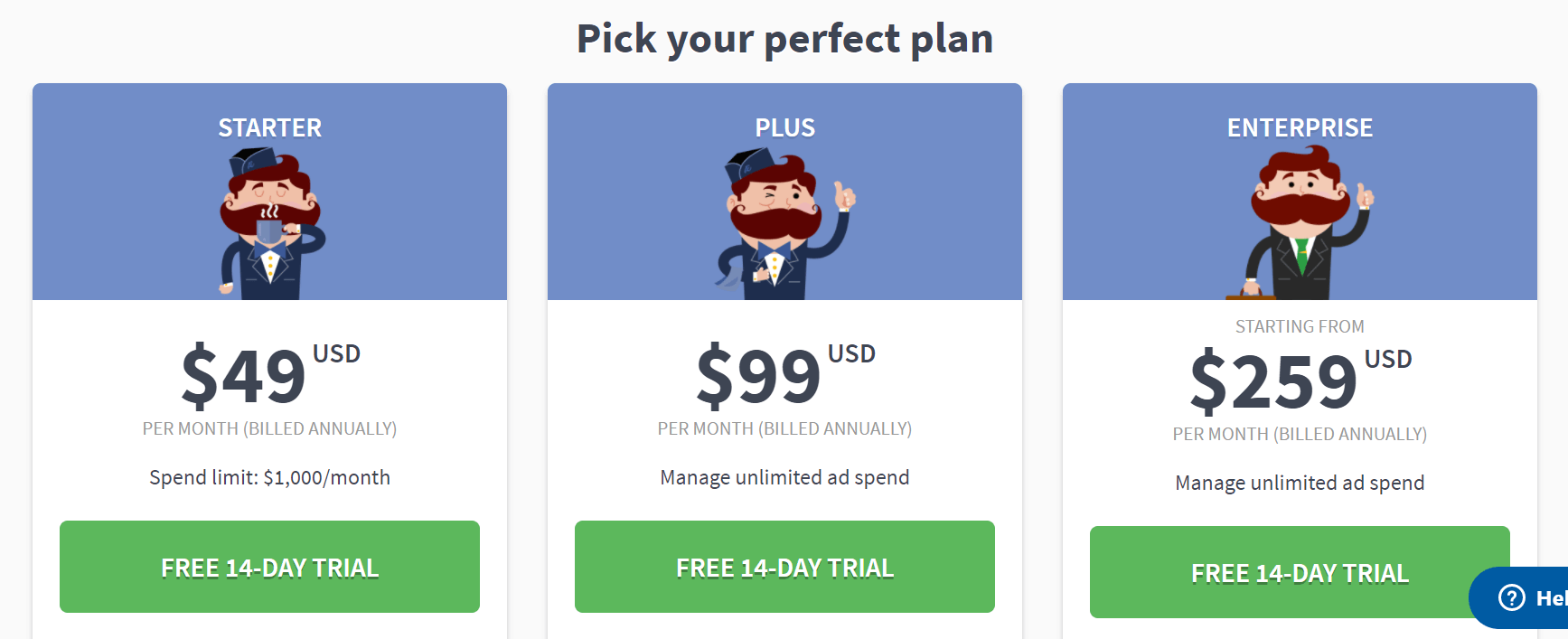Viewport: 1568px width, 639px height.
Task: Click Plus plan unlimited ad spend text
Action: pos(784,477)
